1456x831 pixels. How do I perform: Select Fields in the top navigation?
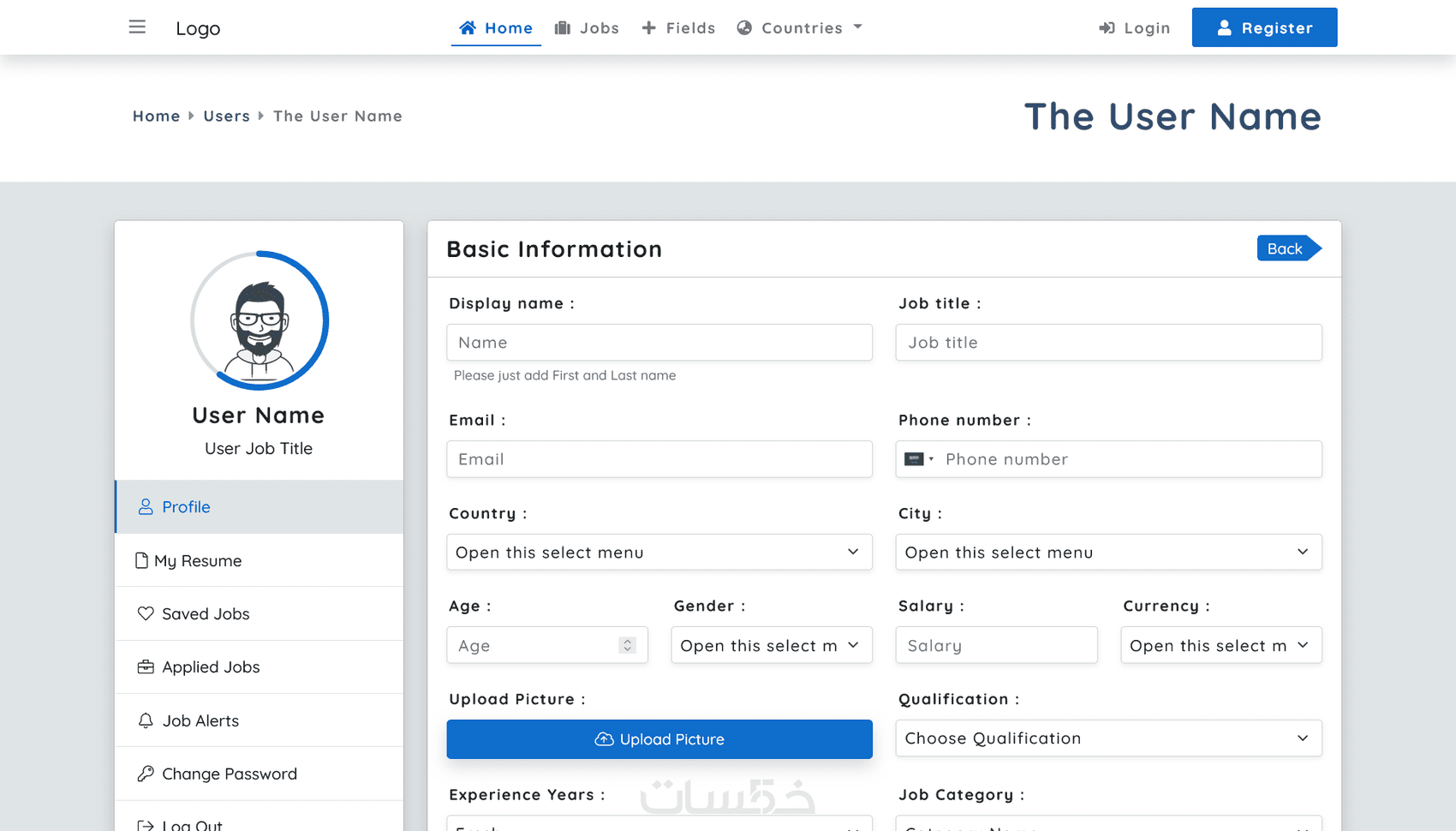(678, 27)
